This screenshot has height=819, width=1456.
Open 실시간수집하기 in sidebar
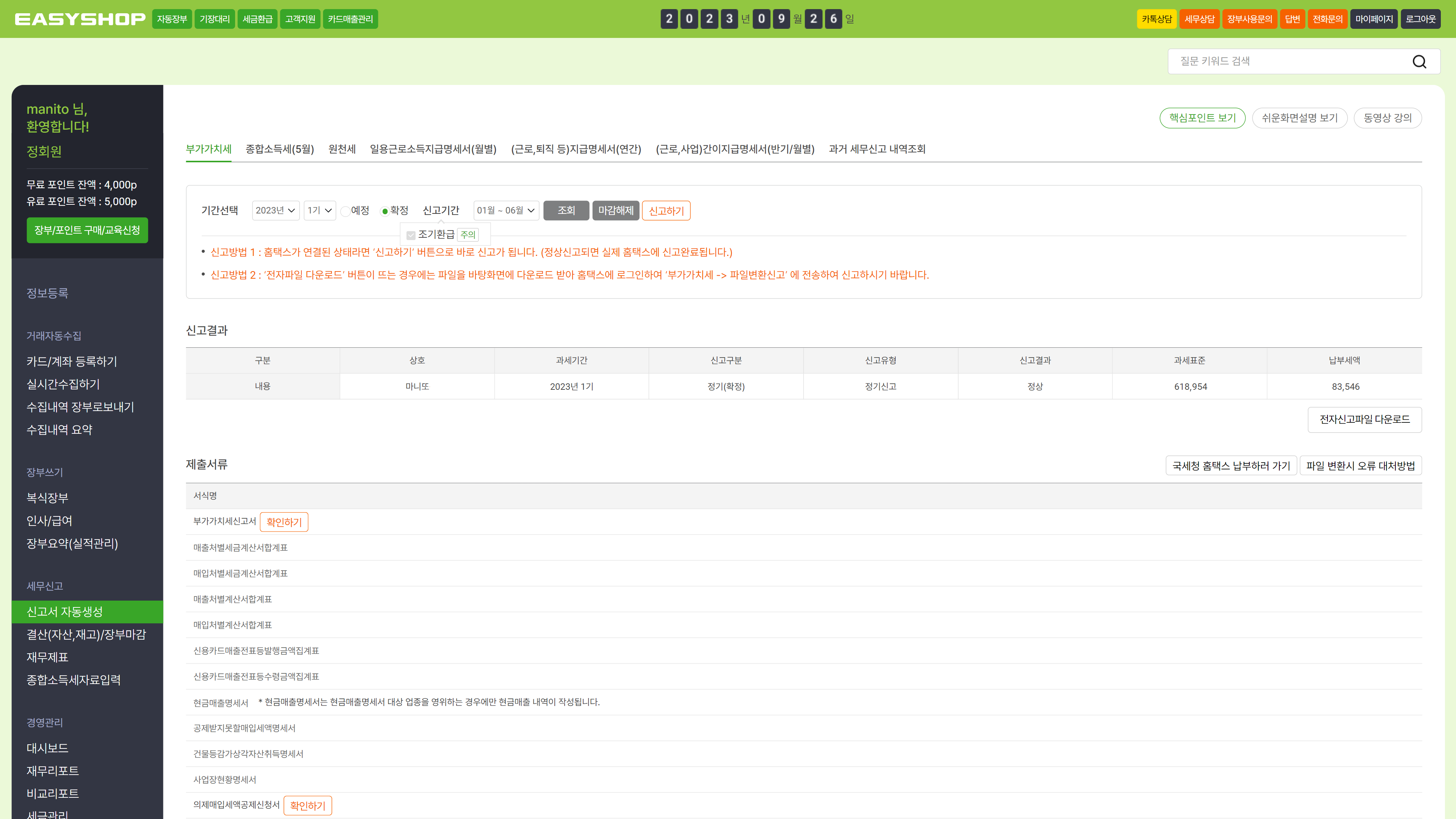pyautogui.click(x=63, y=384)
